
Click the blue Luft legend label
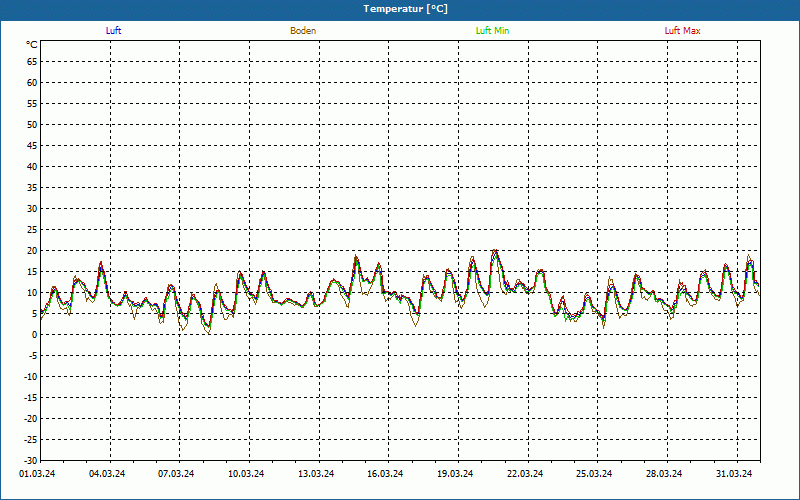coord(113,31)
